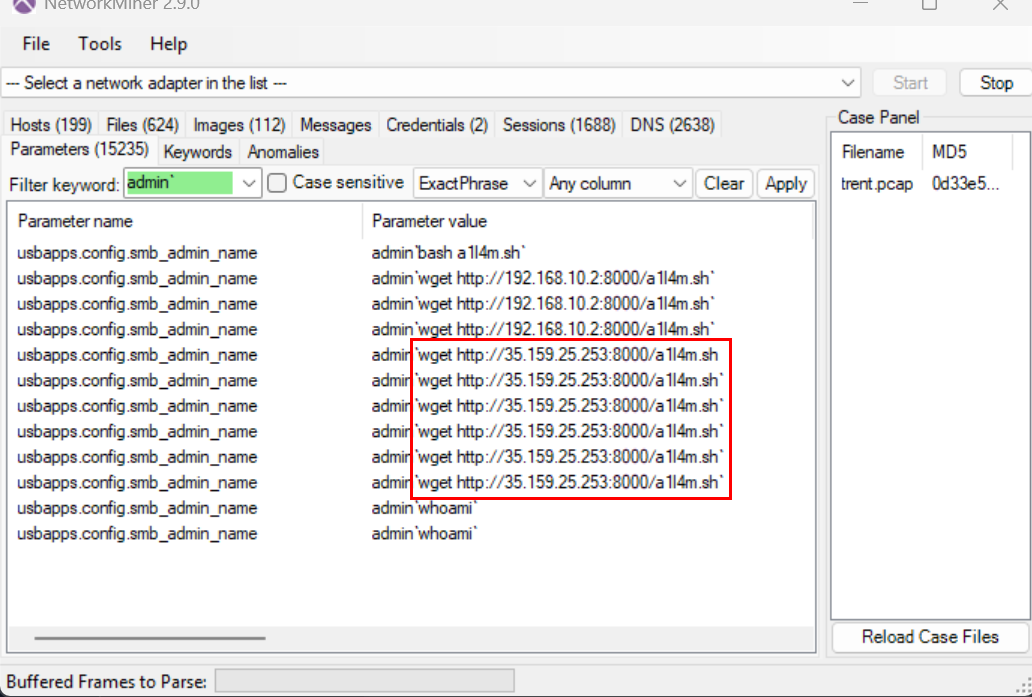1032x697 pixels.
Task: Click the Clear filter button
Action: click(724, 183)
